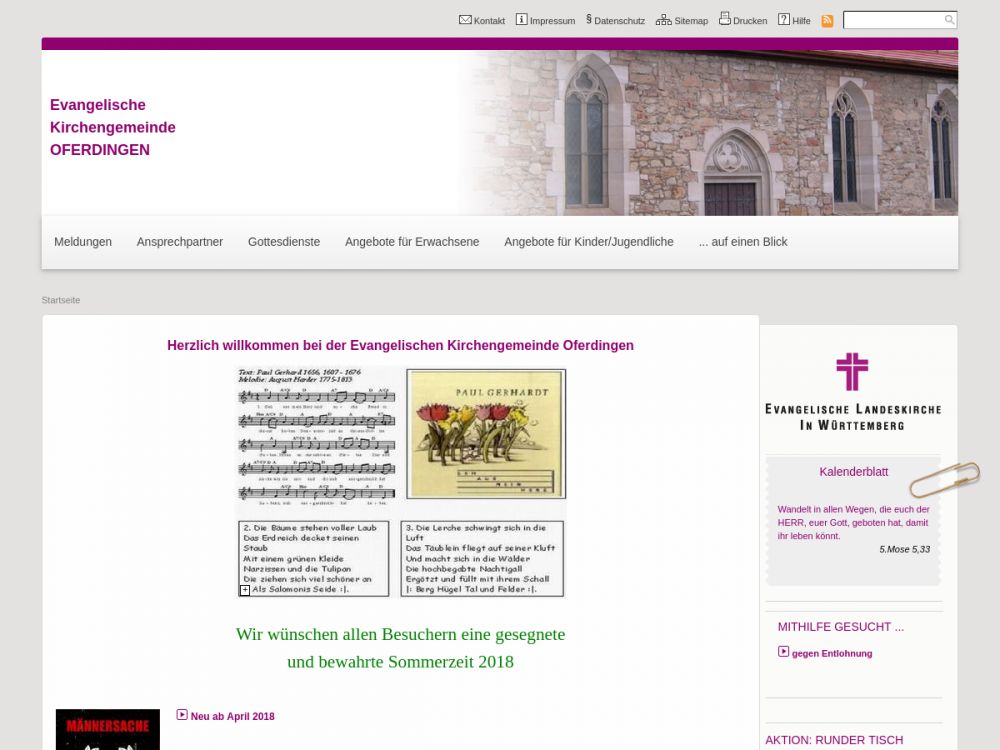The image size is (1000, 750).
Task: Expand the song image using plus icon
Action: coord(245,591)
